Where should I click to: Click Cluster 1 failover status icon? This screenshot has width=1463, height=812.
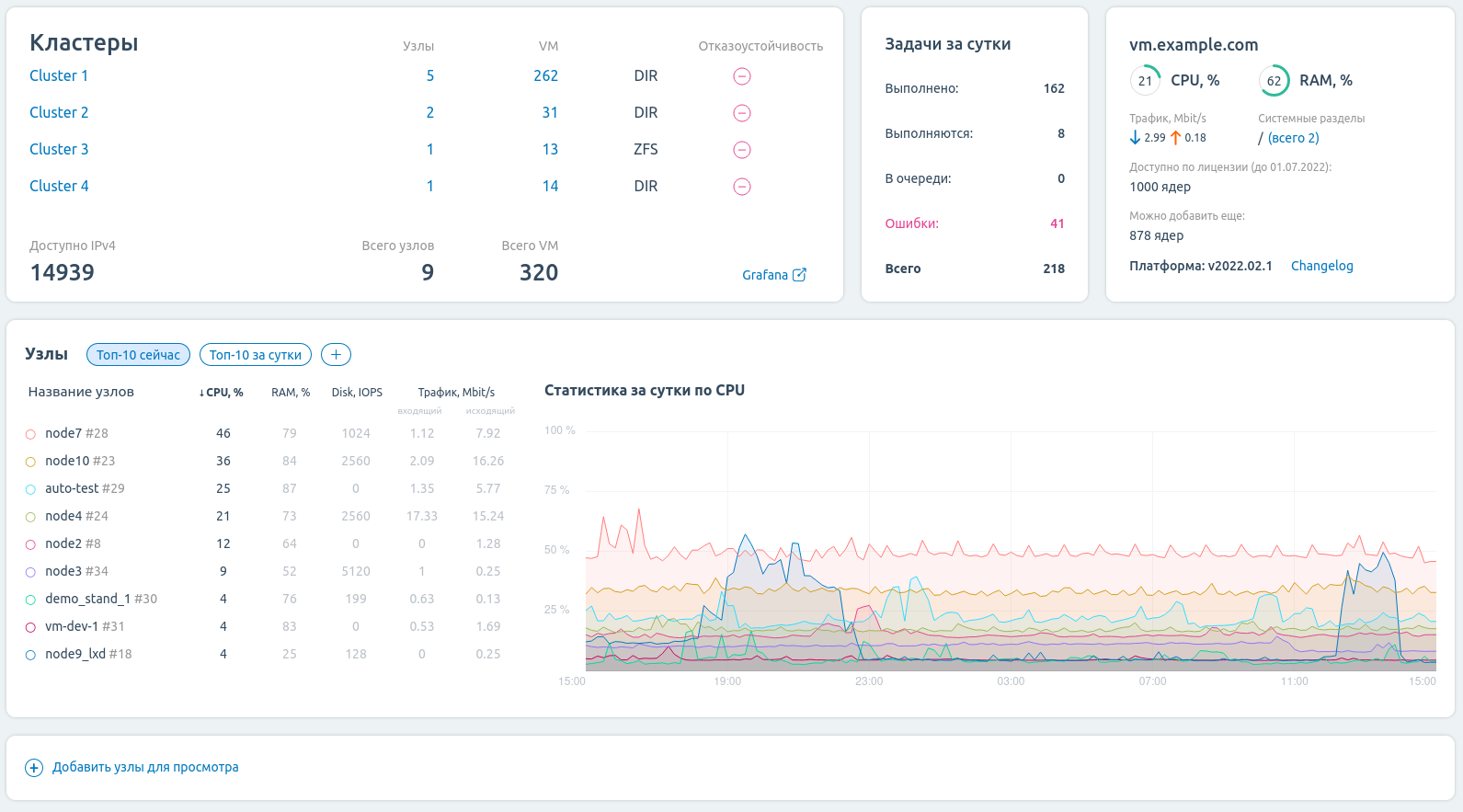coord(742,76)
